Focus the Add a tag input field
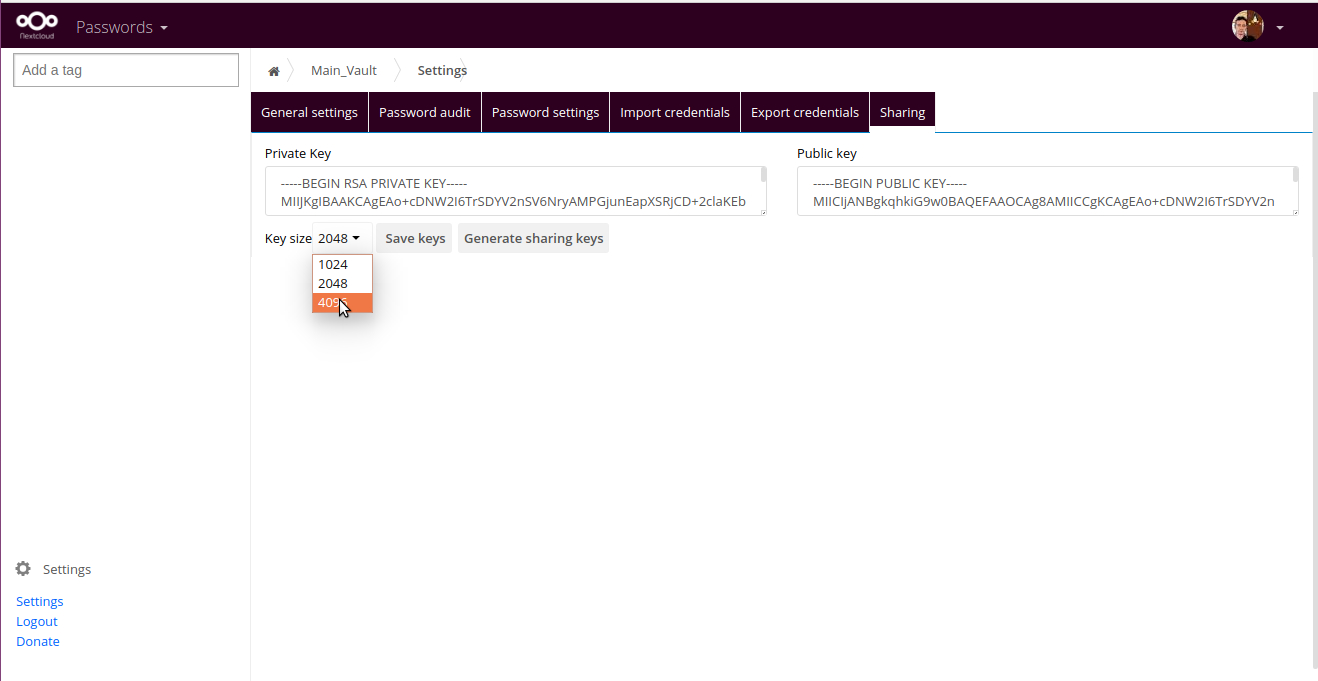The image size is (1318, 681). click(x=126, y=70)
